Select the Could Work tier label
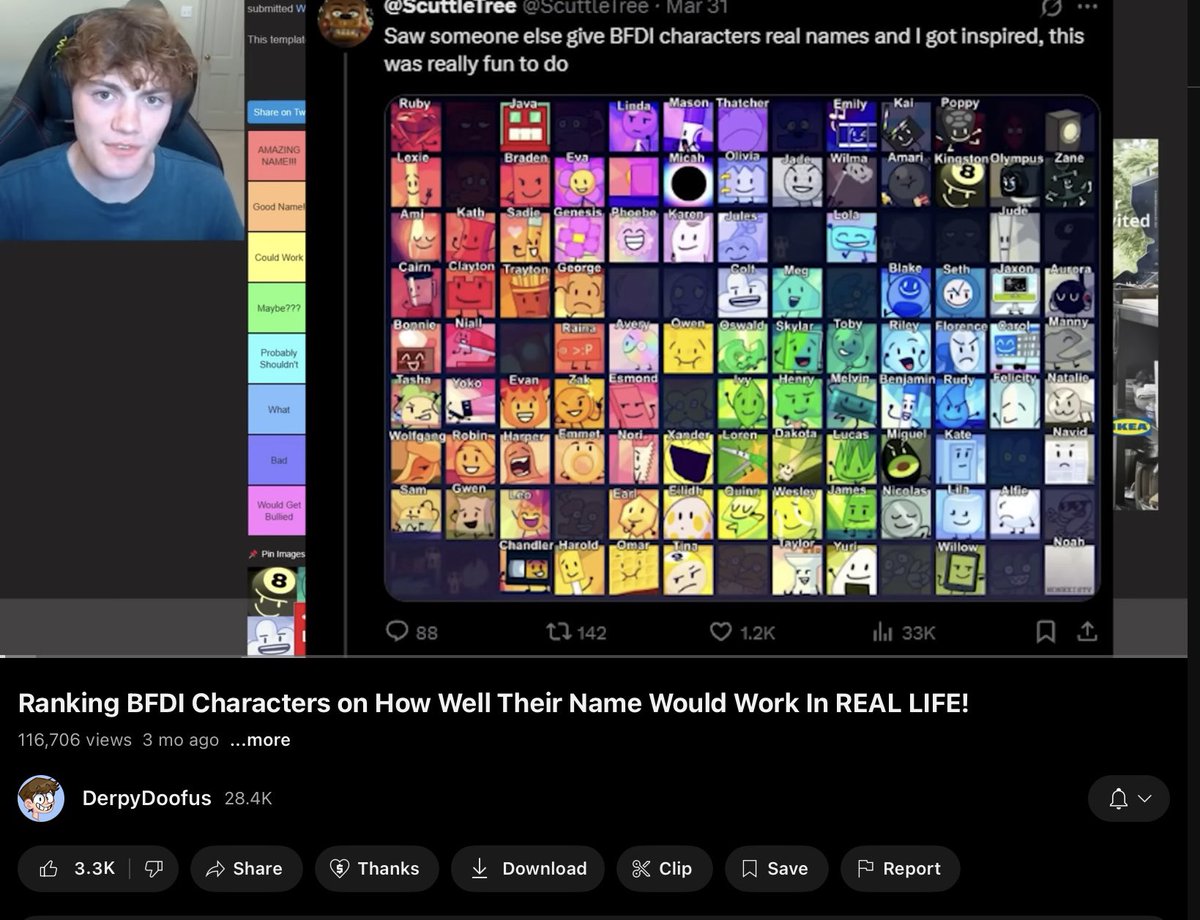The image size is (1200, 920). [277, 257]
